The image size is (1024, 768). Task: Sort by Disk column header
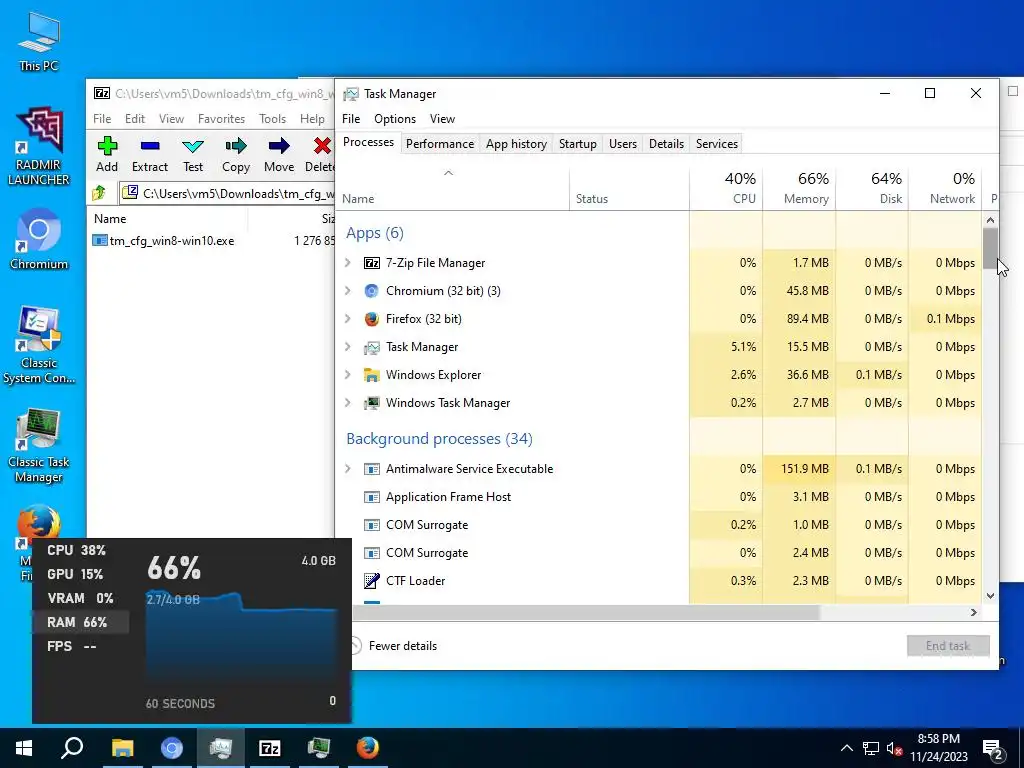872,189
